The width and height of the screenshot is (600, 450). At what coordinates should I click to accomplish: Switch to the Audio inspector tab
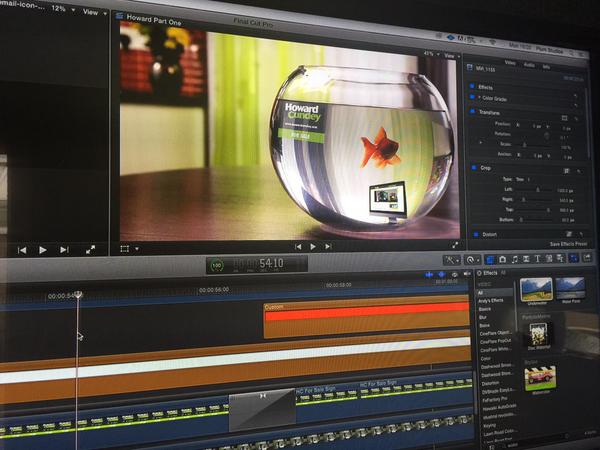point(529,65)
